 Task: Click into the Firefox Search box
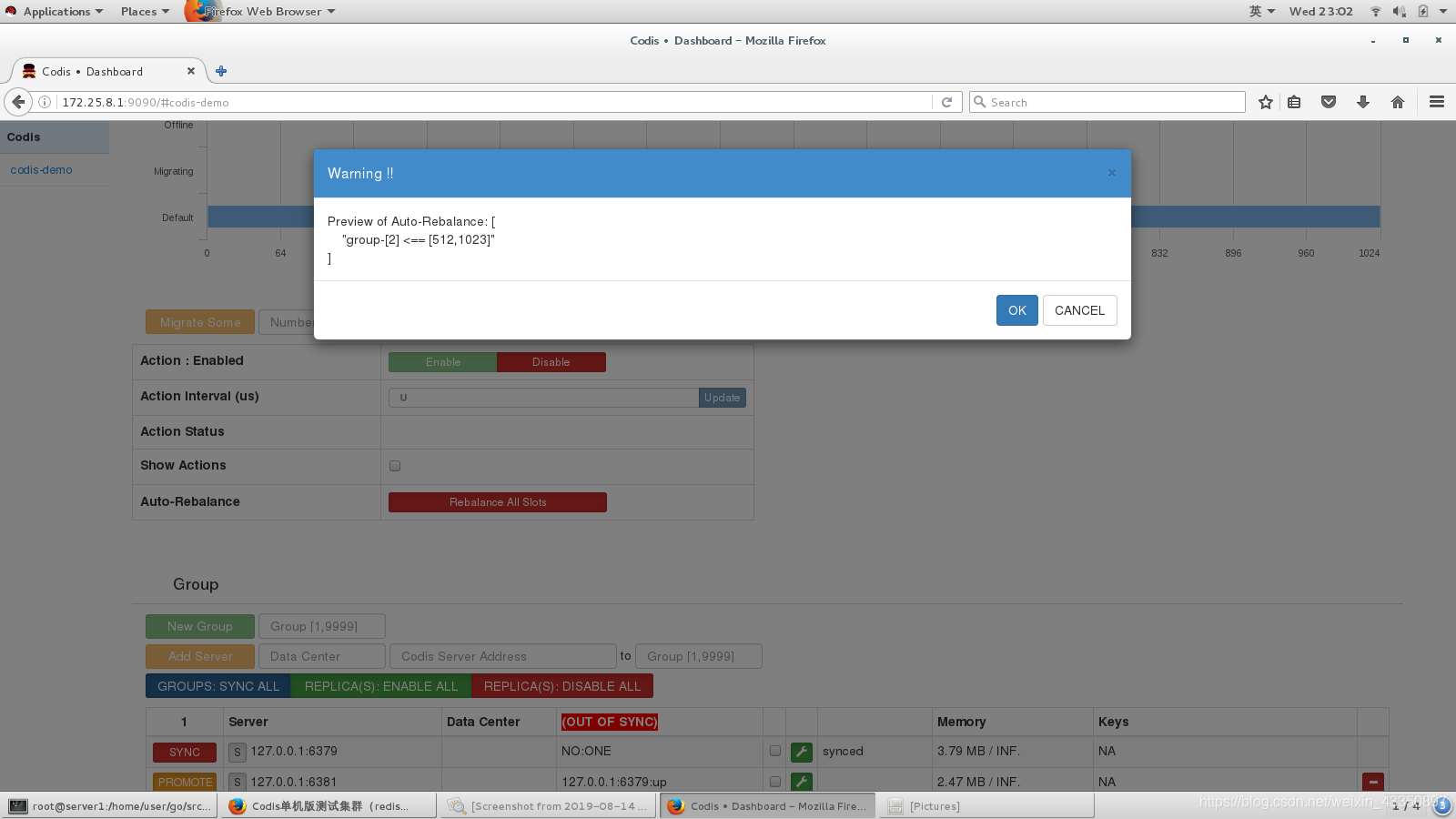tap(1107, 102)
